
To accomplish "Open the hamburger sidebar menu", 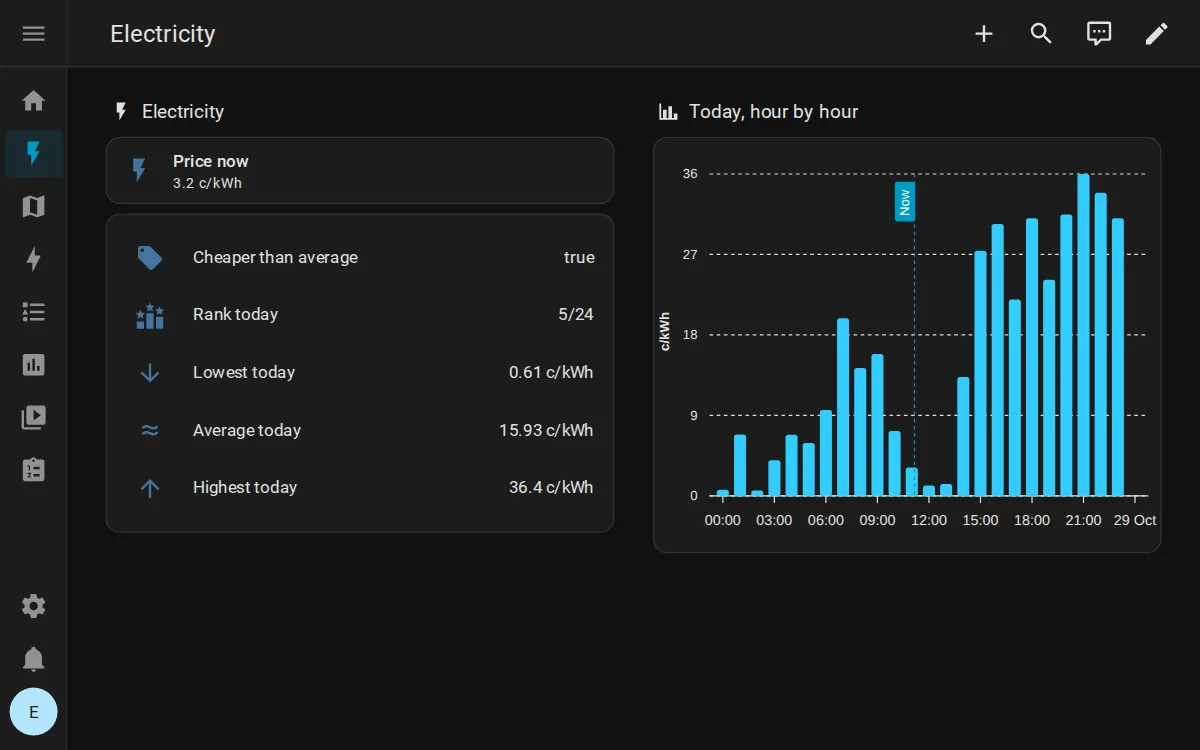I will pyautogui.click(x=34, y=34).
